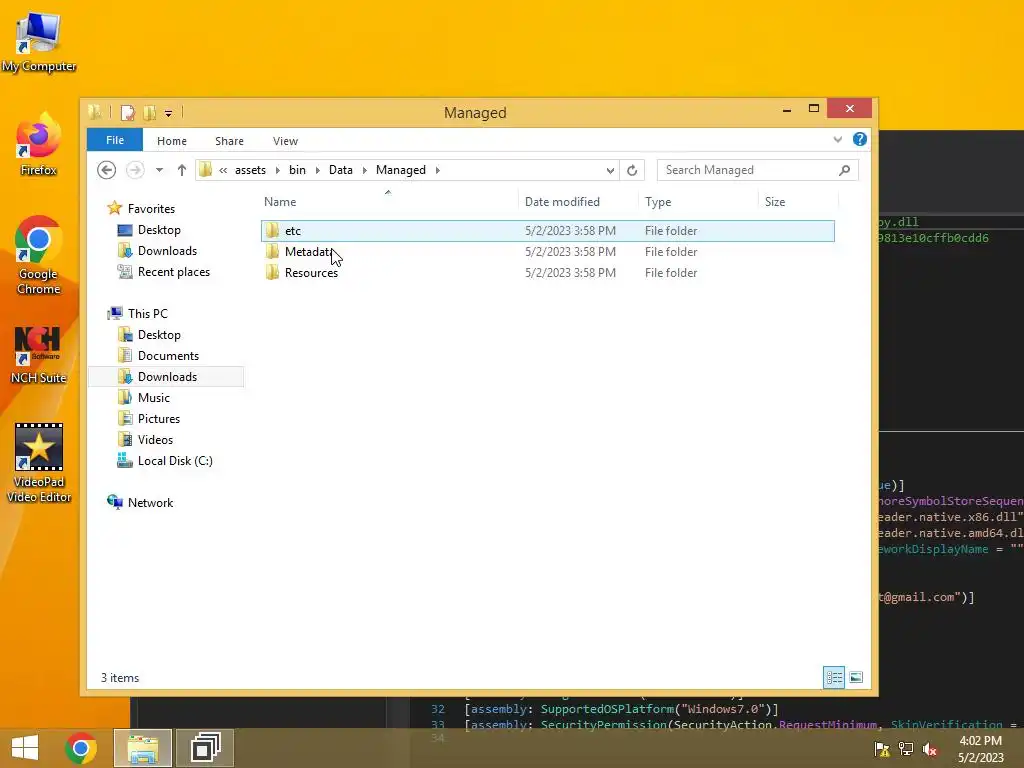Switch to large icons view layout

click(x=856, y=677)
